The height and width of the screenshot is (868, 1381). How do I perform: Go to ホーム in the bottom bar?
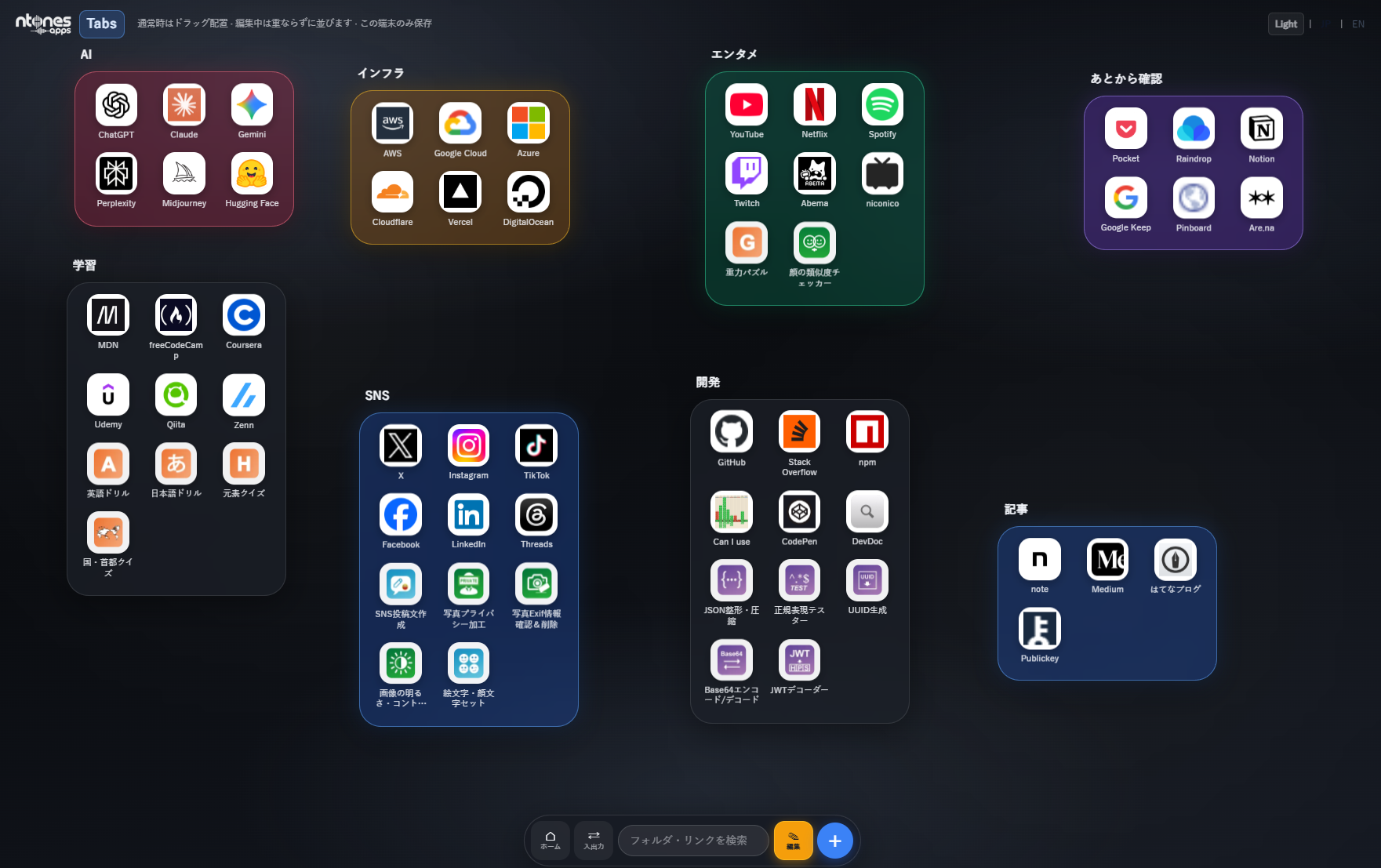click(x=551, y=841)
